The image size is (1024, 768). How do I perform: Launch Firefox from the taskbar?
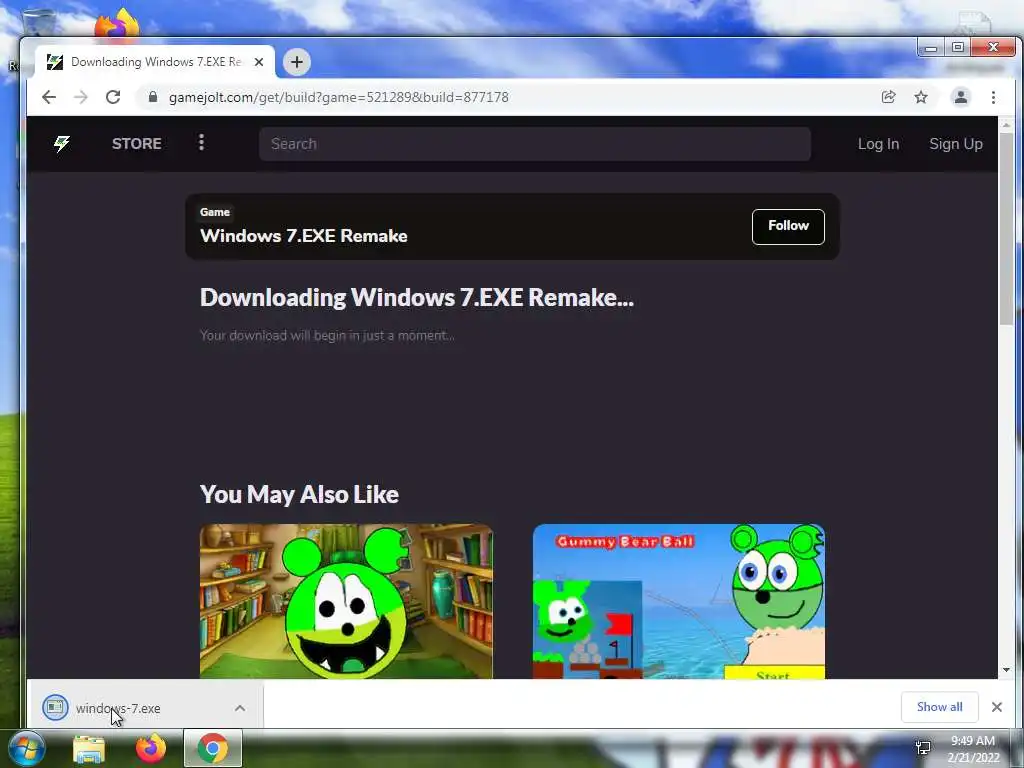point(151,748)
